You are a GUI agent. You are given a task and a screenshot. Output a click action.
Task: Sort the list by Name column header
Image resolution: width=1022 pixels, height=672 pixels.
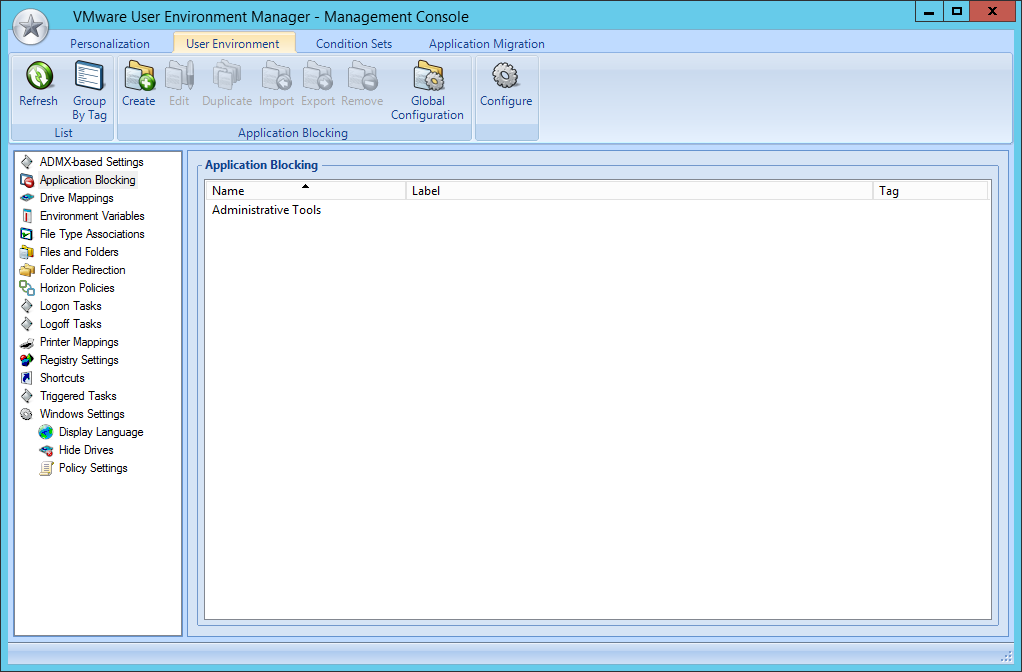tap(306, 191)
